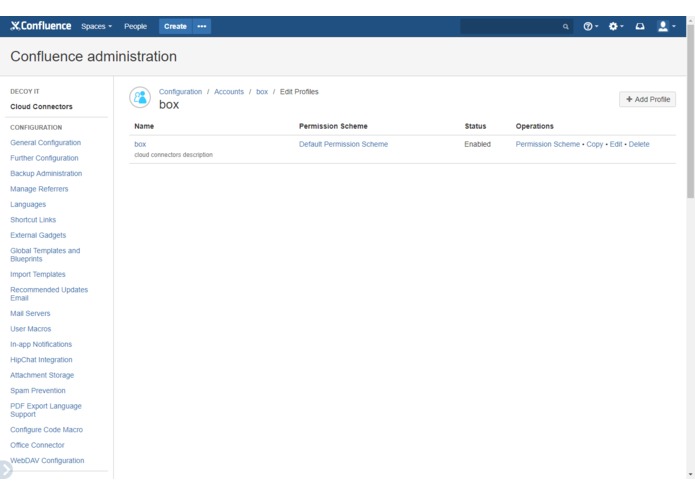This screenshot has height=494, width=695.
Task: Open Backup Administration
Action: point(46,174)
